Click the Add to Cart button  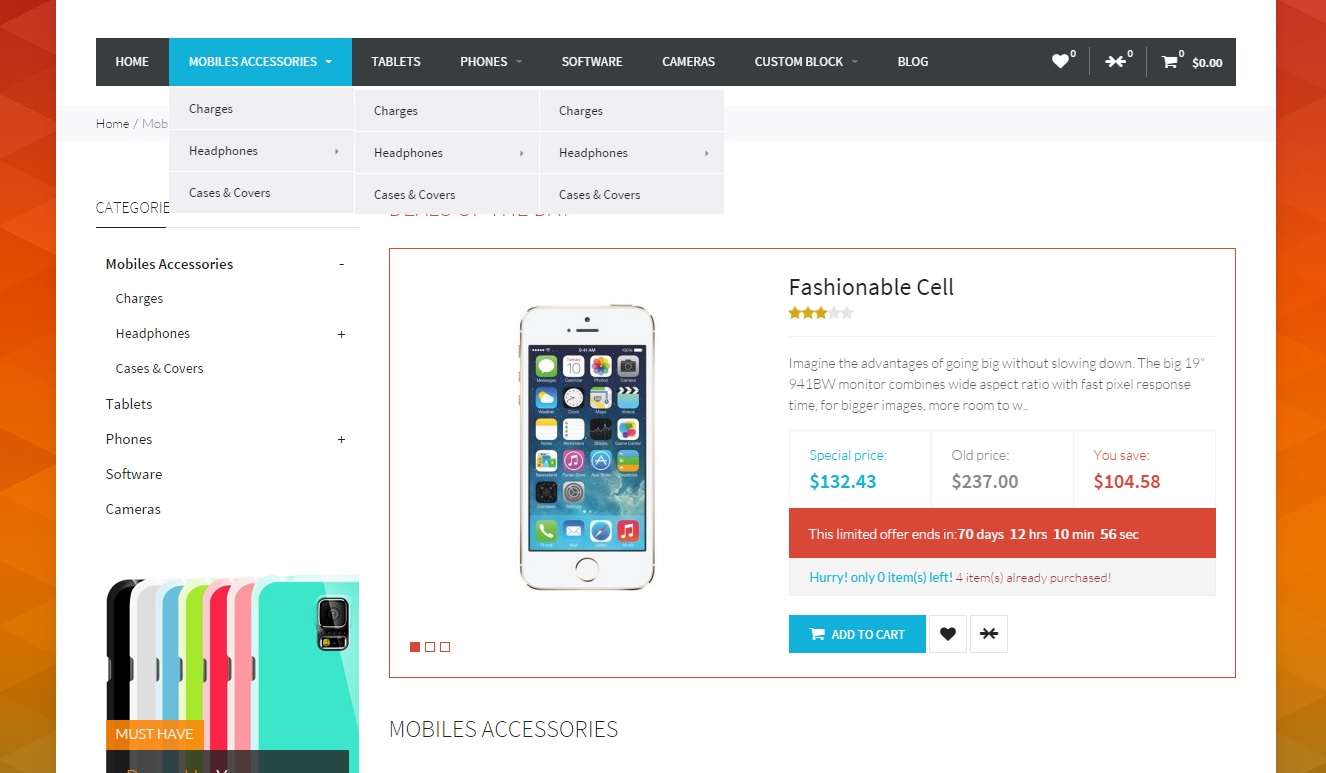point(857,634)
